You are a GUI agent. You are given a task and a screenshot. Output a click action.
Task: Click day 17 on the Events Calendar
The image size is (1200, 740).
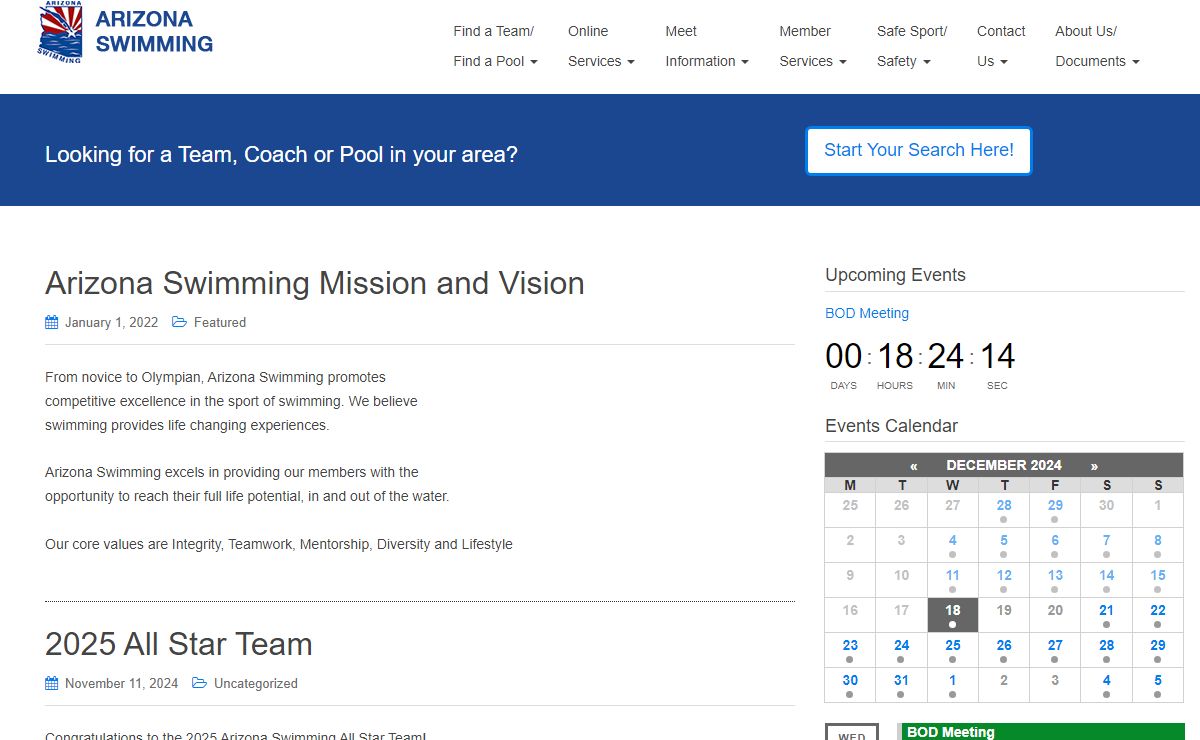pyautogui.click(x=902, y=615)
